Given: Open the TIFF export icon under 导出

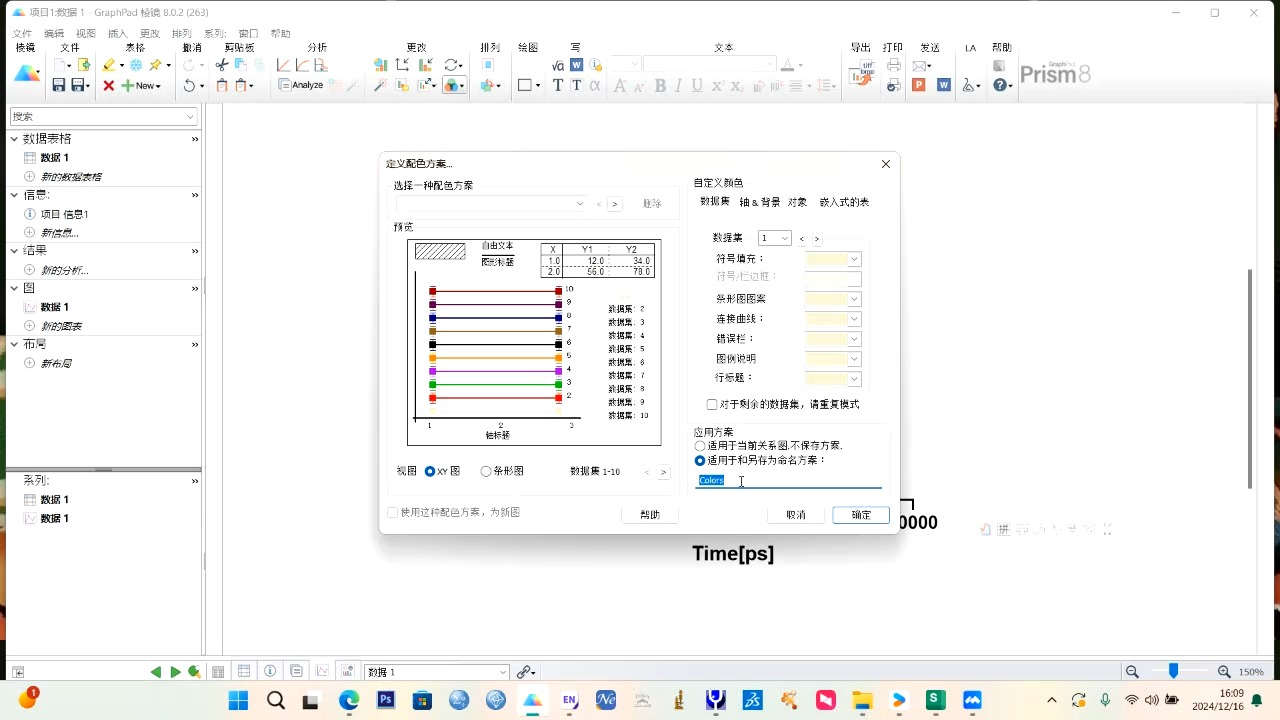Looking at the screenshot, I should pos(860,70).
